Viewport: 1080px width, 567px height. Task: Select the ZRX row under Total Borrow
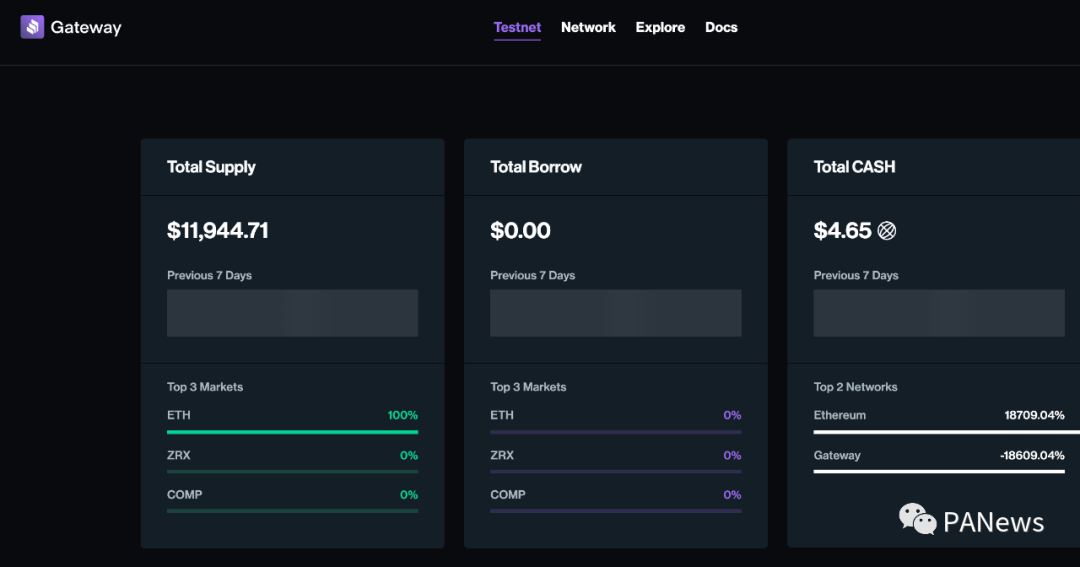[x=616, y=461]
